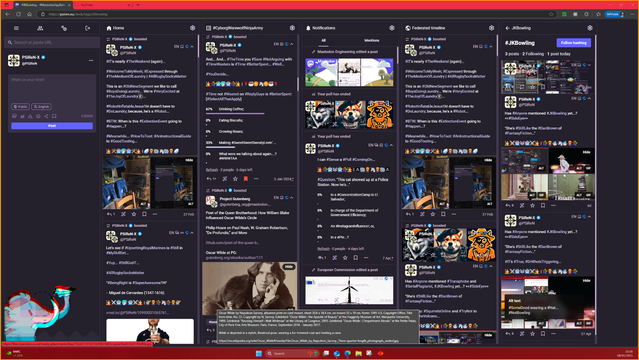
Task: Boost the Home laundry post dated 27 Feb
Action: 123,214
